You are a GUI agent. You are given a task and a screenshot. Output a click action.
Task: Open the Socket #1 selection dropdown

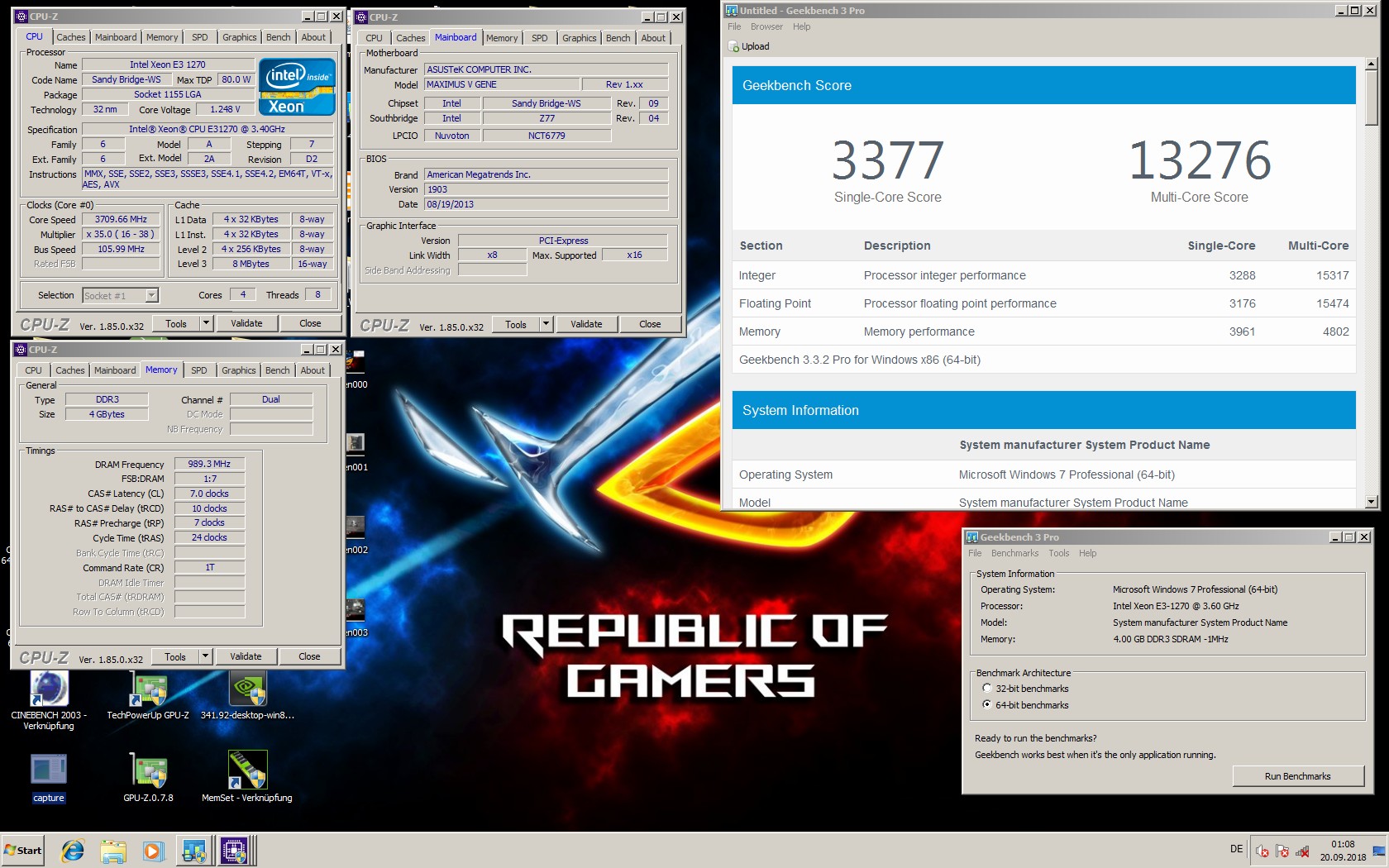pyautogui.click(x=151, y=295)
